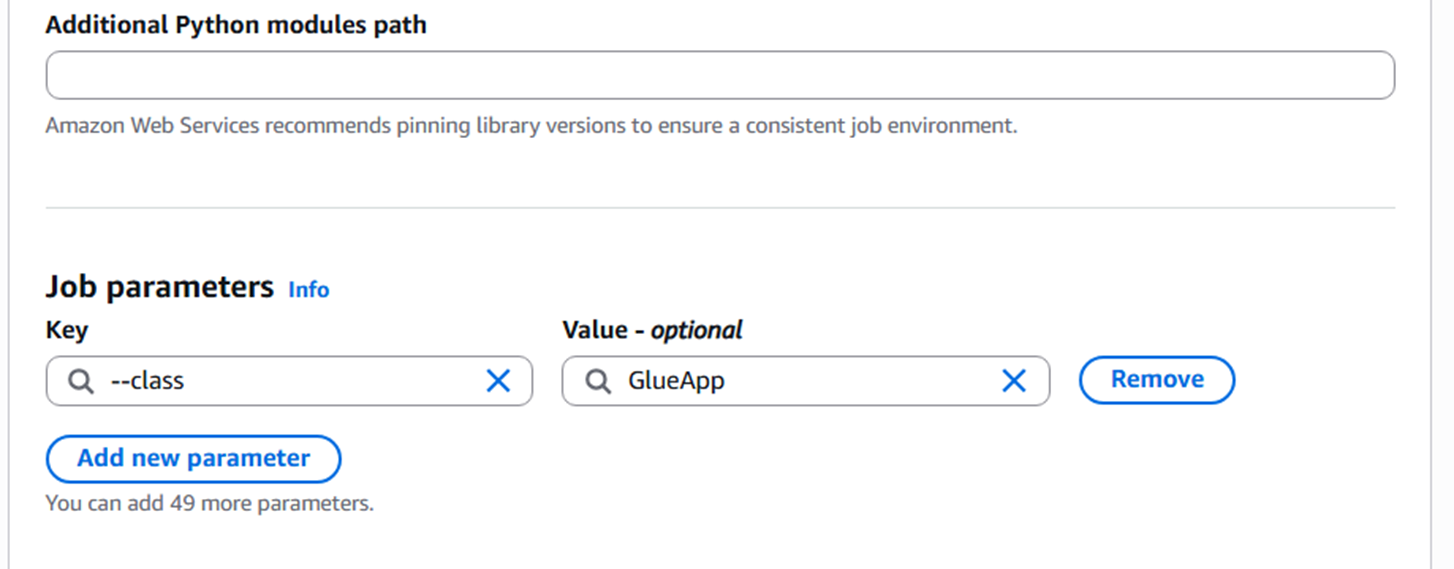The image size is (1454, 569).
Task: Open the Info link beside Job parameters
Action: (x=308, y=290)
